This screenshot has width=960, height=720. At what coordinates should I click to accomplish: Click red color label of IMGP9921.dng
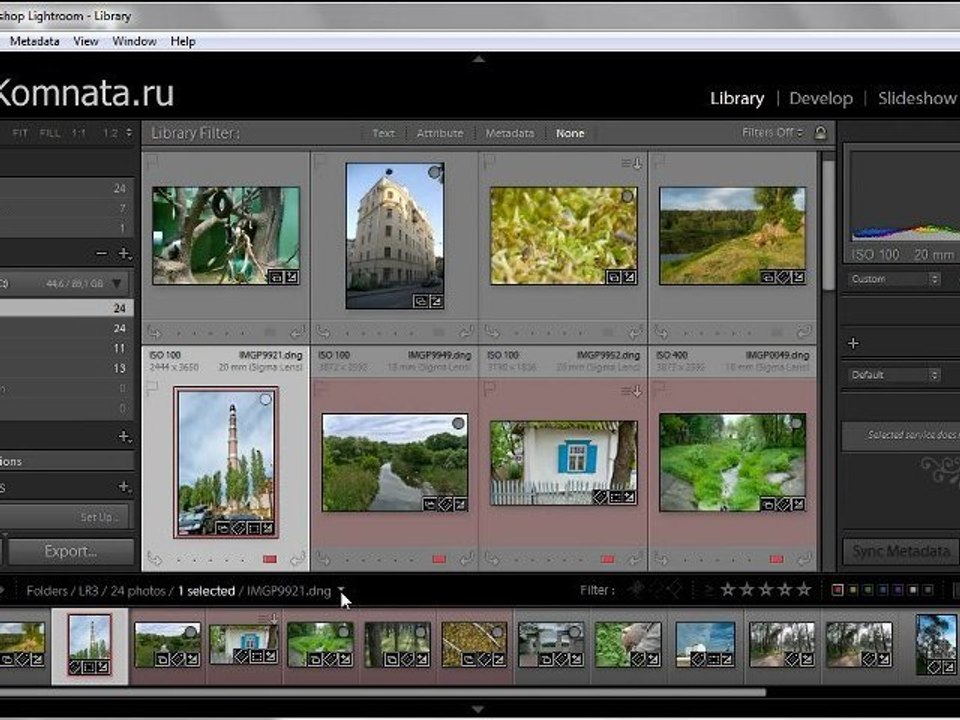click(x=269, y=559)
